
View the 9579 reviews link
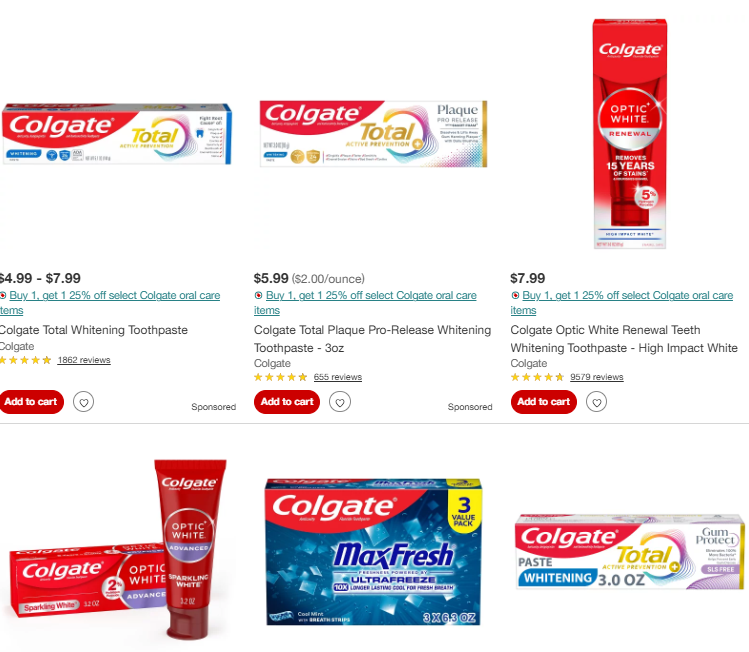pyautogui.click(x=597, y=377)
